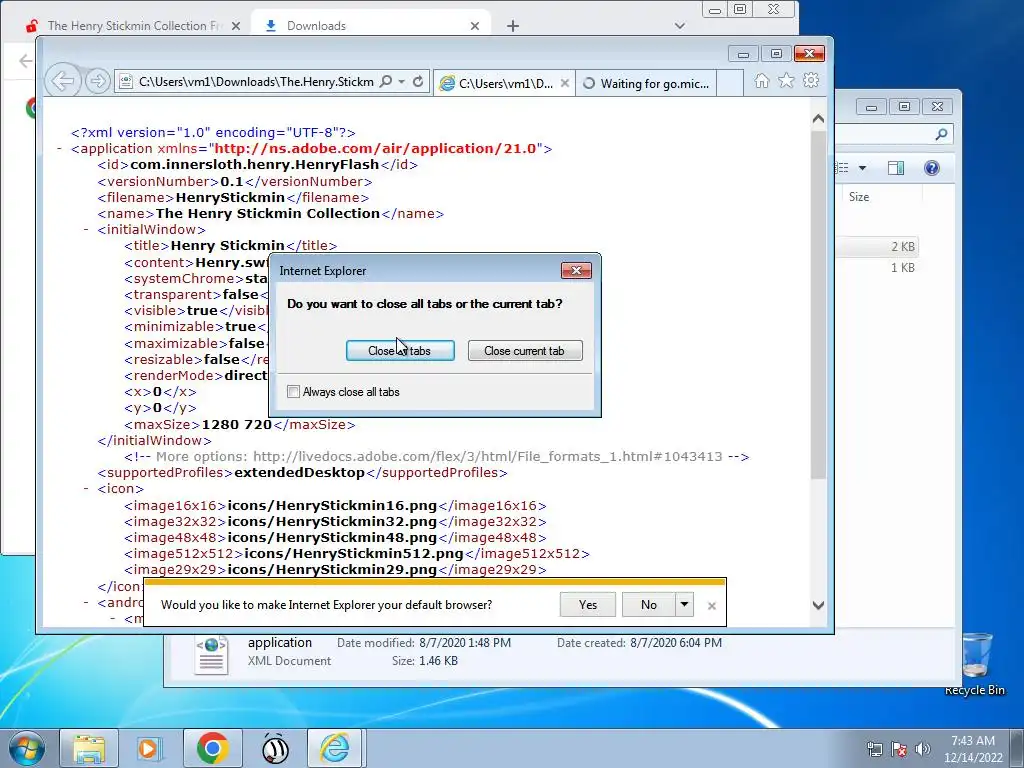The image size is (1024, 768).
Task: Close the C:\Users\vm1\D... IE tab
Action: [565, 84]
